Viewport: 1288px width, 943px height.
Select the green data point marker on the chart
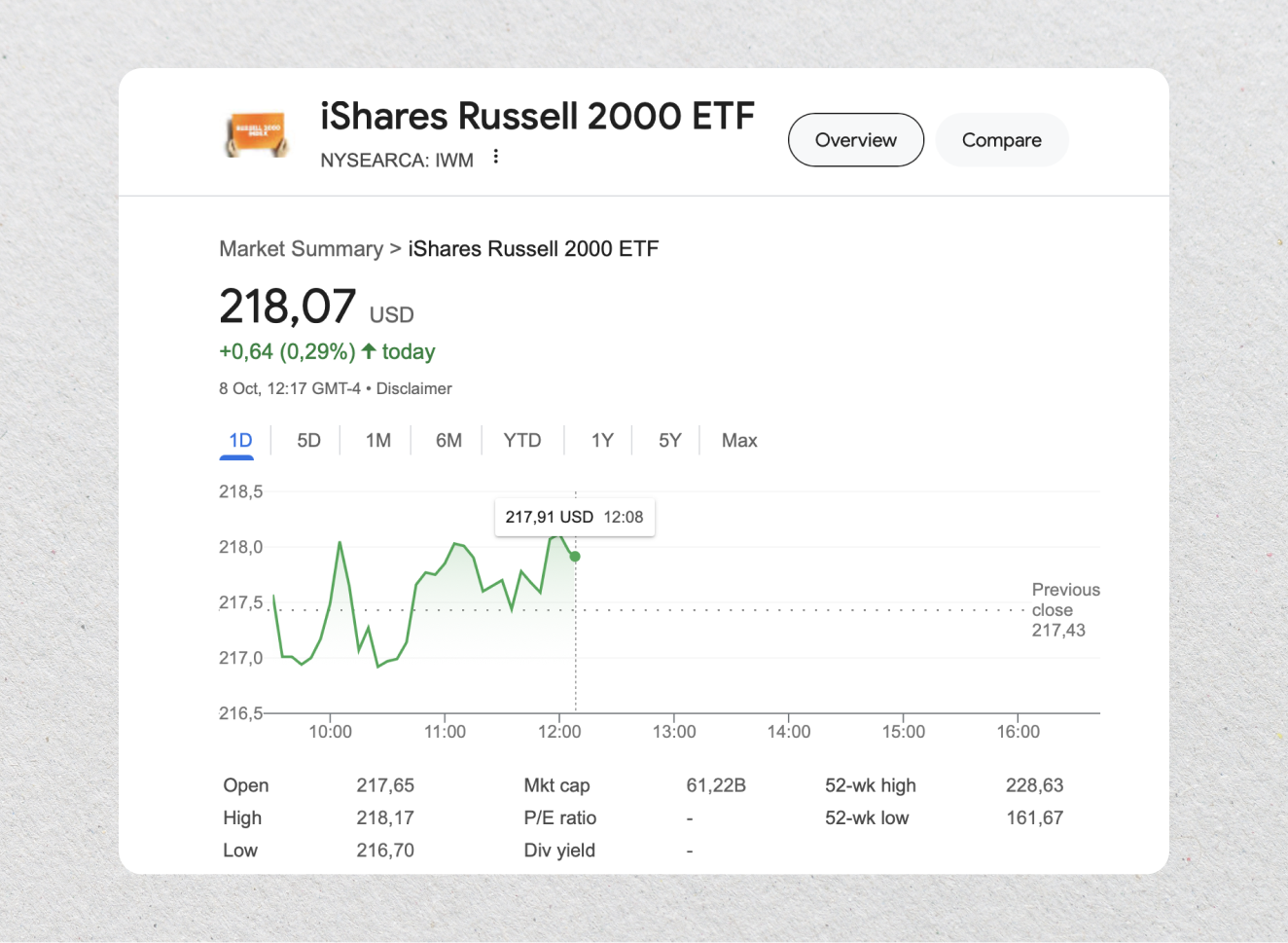(x=575, y=556)
